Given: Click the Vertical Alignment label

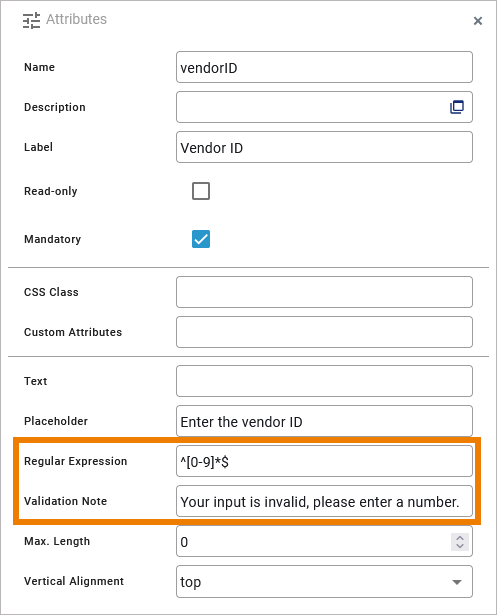Looking at the screenshot, I should click(74, 581).
